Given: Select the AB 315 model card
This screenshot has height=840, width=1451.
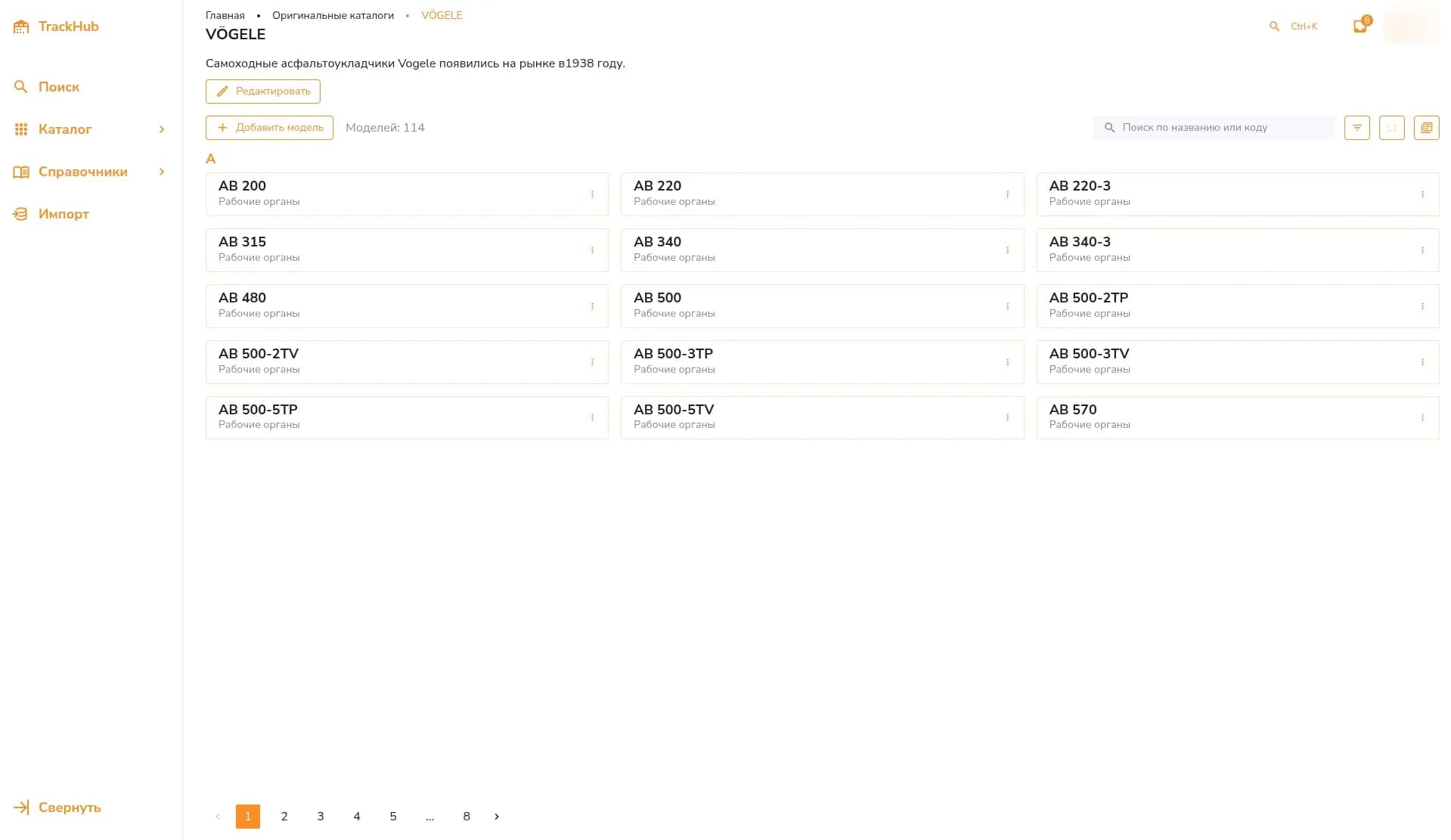Looking at the screenshot, I should 407,250.
